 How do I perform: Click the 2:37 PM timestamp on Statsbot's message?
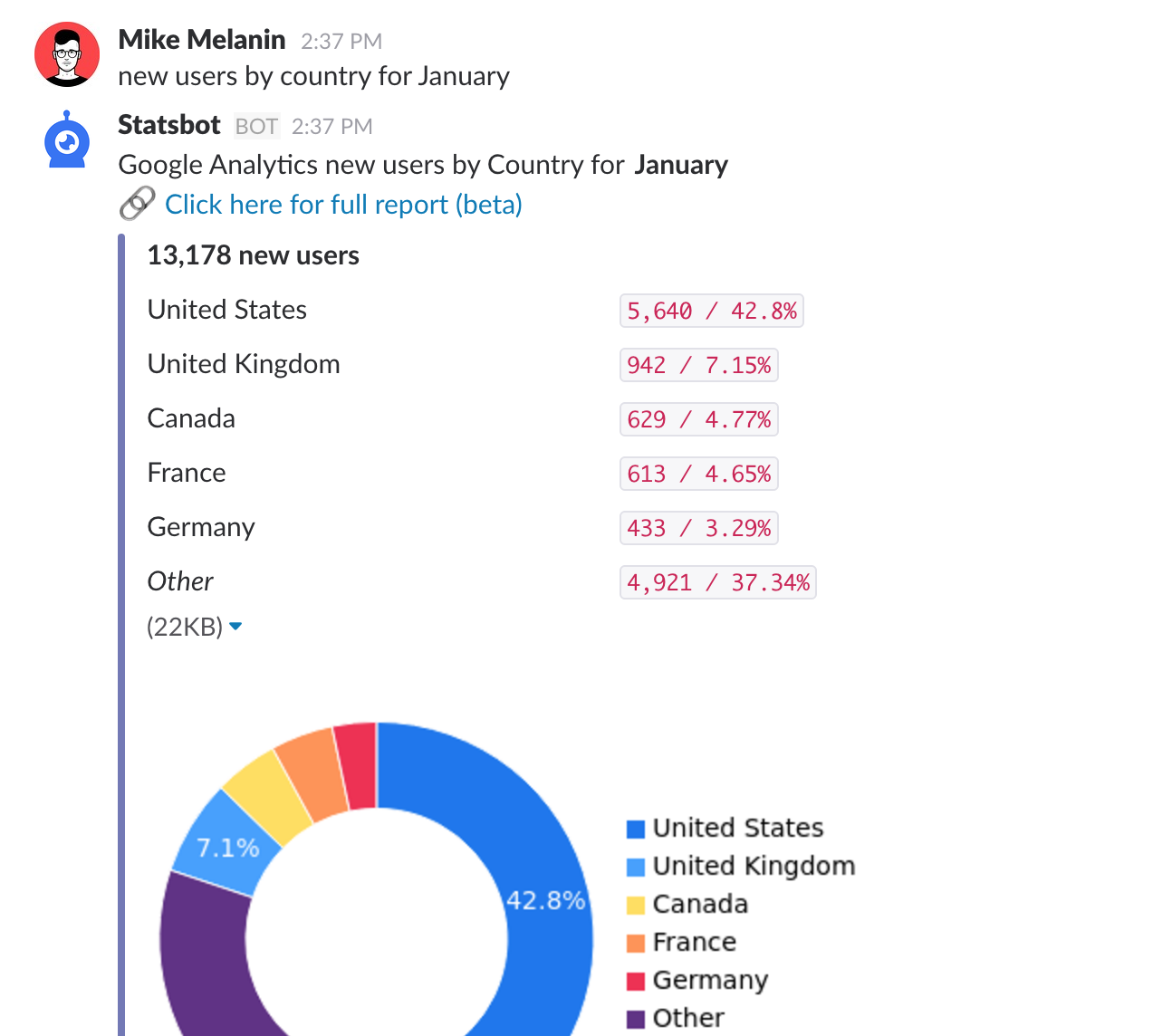(x=332, y=127)
